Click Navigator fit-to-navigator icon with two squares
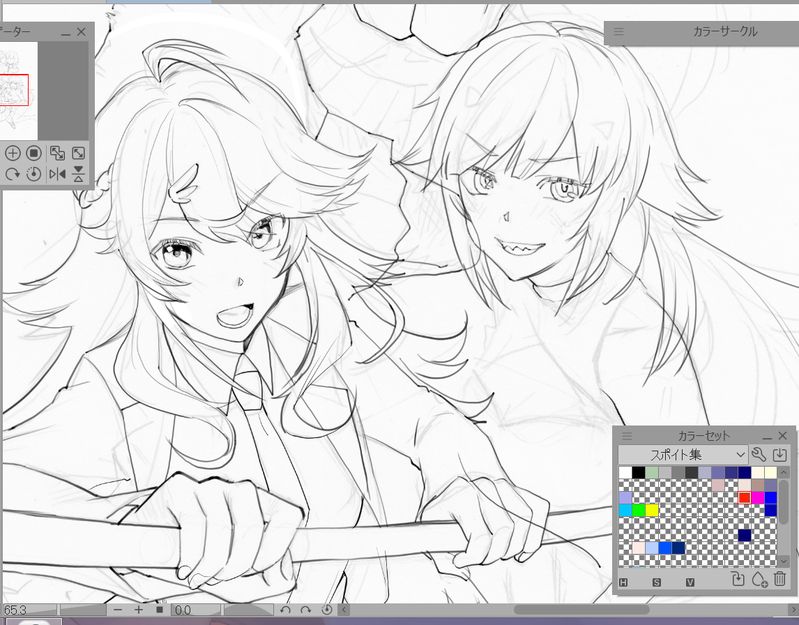This screenshot has height=625, width=799. (x=57, y=153)
